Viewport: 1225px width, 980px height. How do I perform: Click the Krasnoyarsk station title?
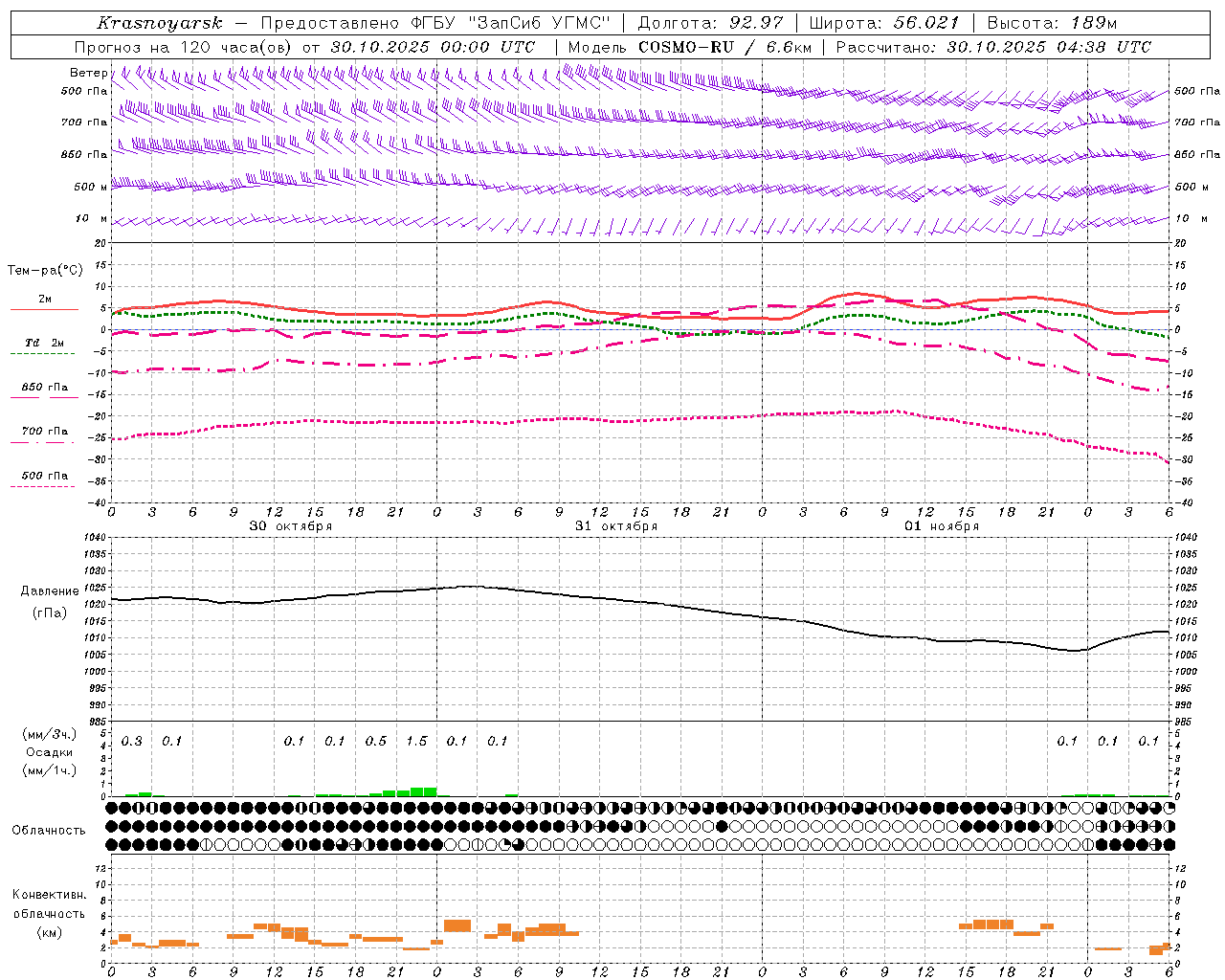coord(160,23)
